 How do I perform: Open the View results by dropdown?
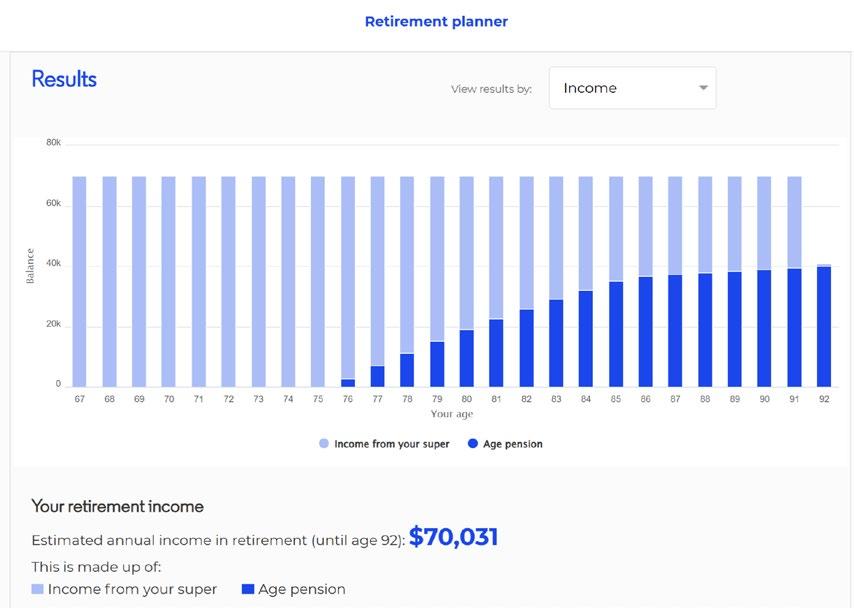[632, 88]
